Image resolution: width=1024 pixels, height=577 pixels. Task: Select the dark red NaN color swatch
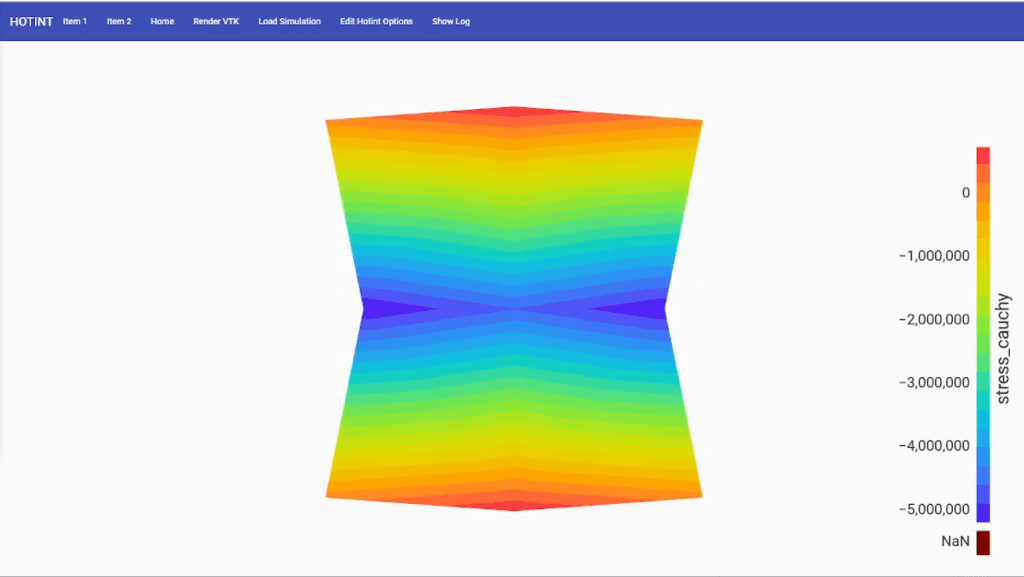[983, 541]
